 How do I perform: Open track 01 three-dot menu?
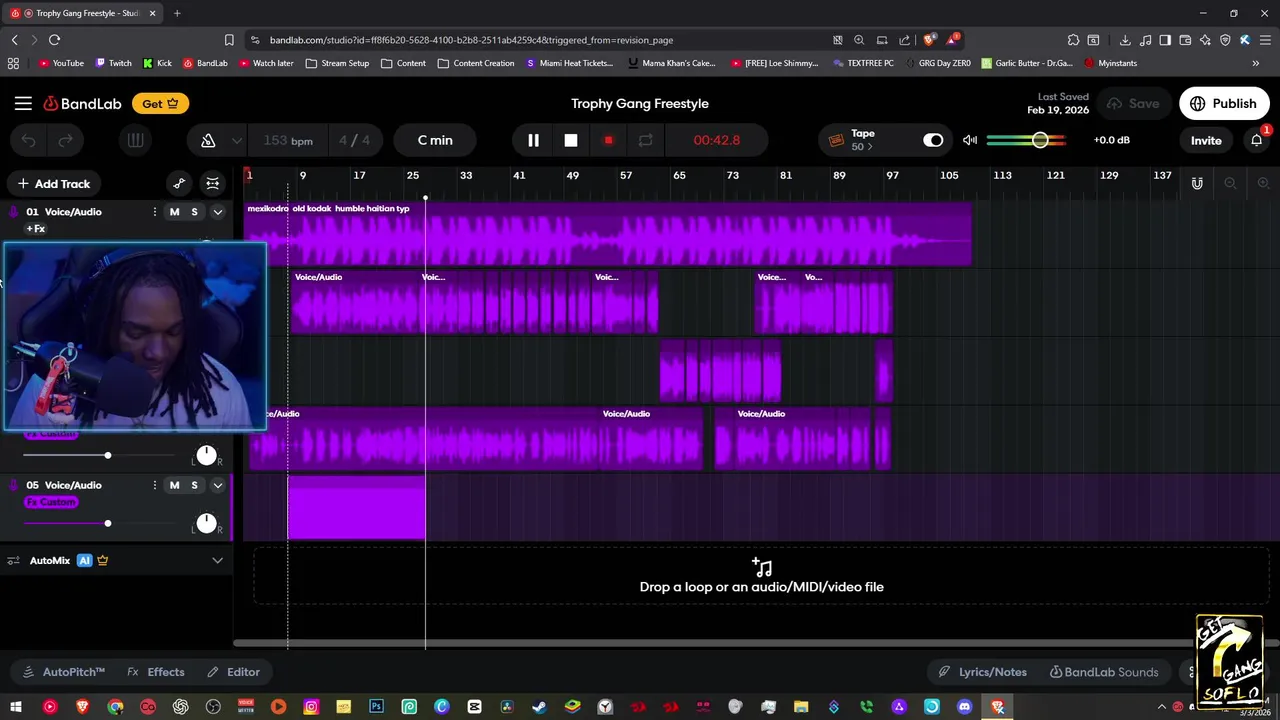tap(154, 212)
